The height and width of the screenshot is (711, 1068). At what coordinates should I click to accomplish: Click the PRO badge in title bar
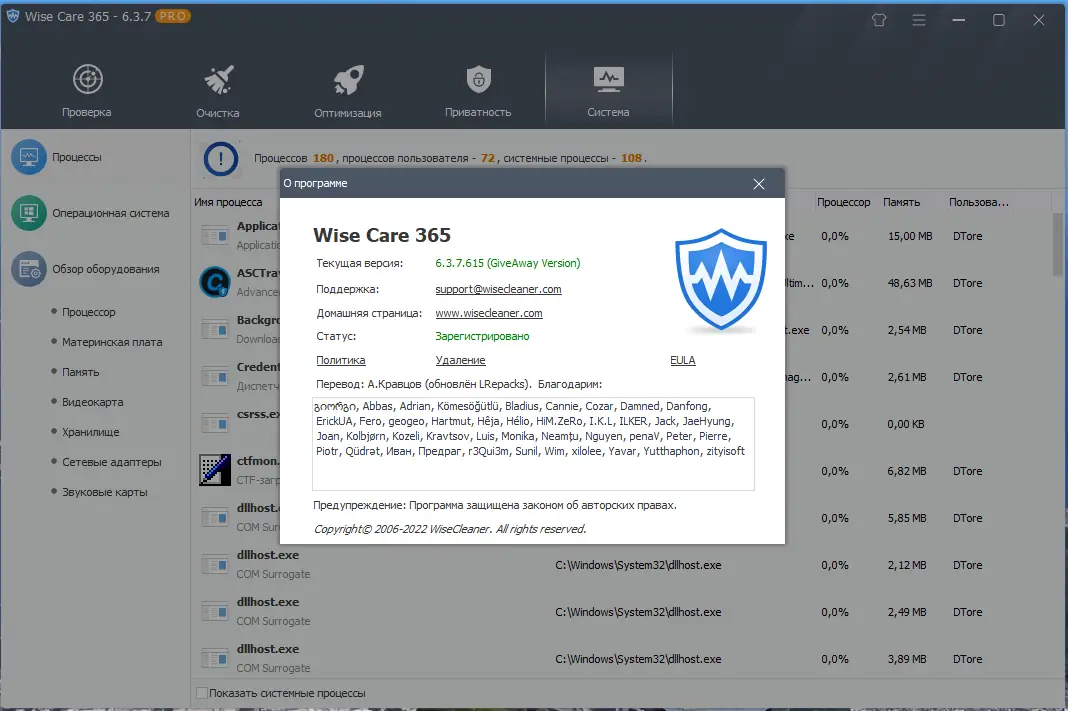point(172,16)
